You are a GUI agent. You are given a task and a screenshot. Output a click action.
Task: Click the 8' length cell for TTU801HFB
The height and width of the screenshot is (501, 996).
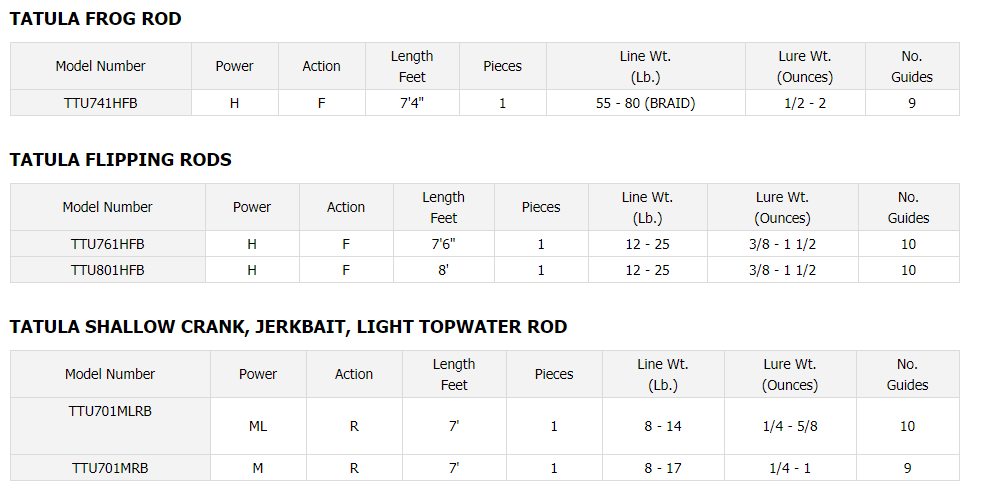[443, 269]
